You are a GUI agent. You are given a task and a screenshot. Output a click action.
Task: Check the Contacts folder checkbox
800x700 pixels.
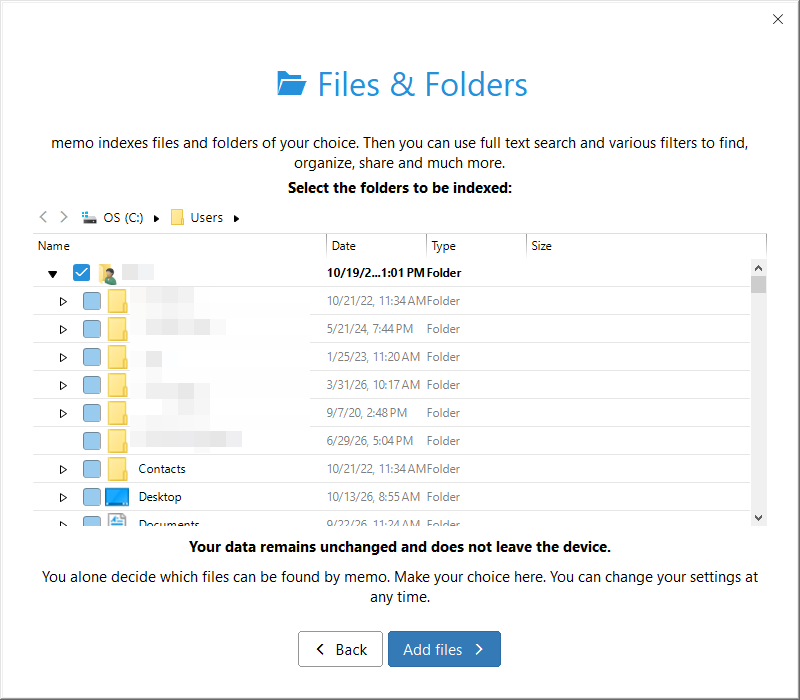click(x=92, y=469)
